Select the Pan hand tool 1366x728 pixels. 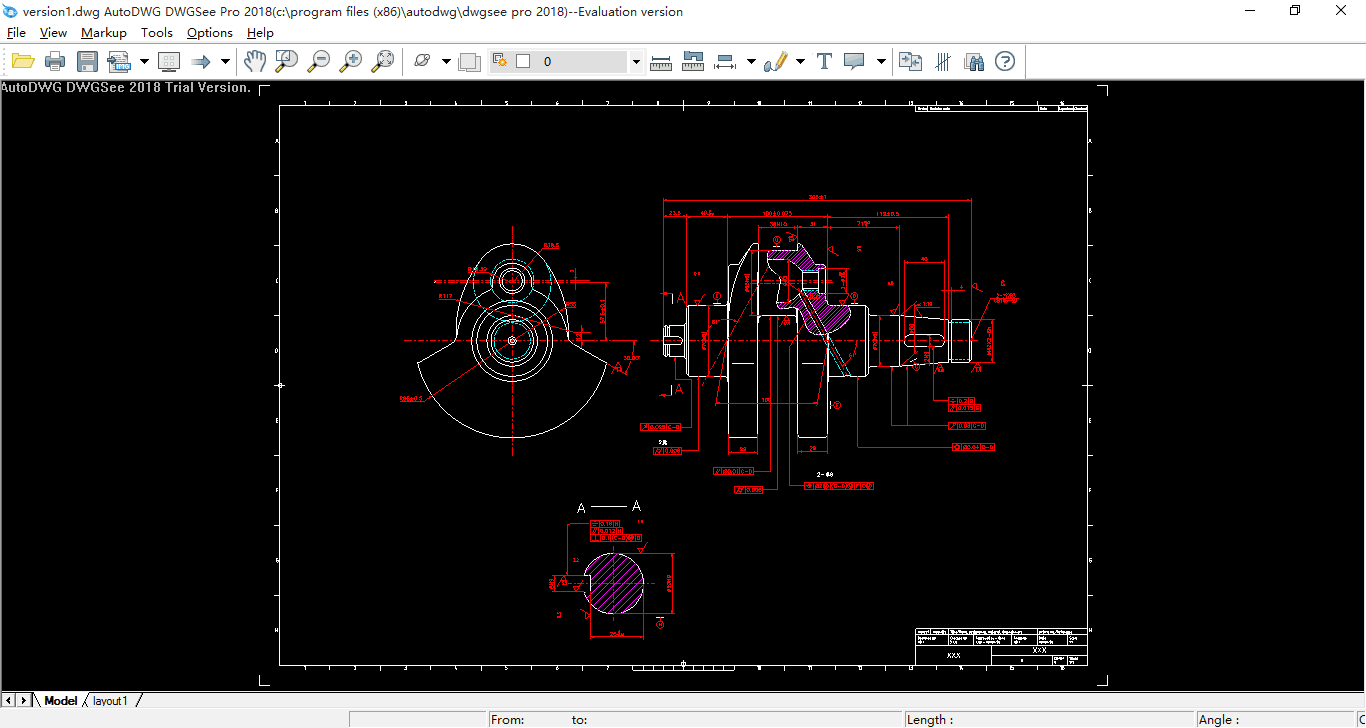pyautogui.click(x=256, y=61)
